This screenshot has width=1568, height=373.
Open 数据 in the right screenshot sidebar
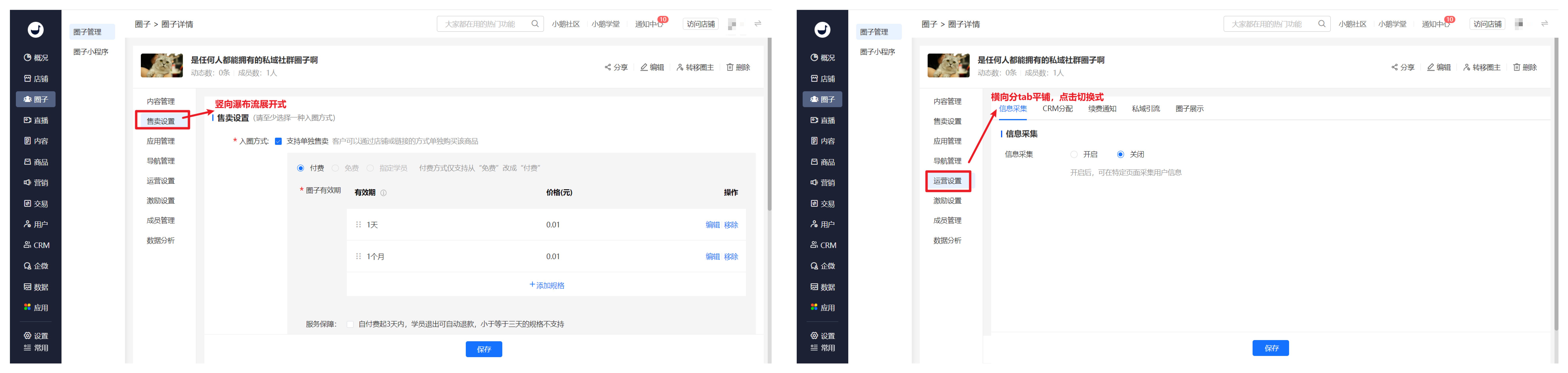(x=823, y=287)
